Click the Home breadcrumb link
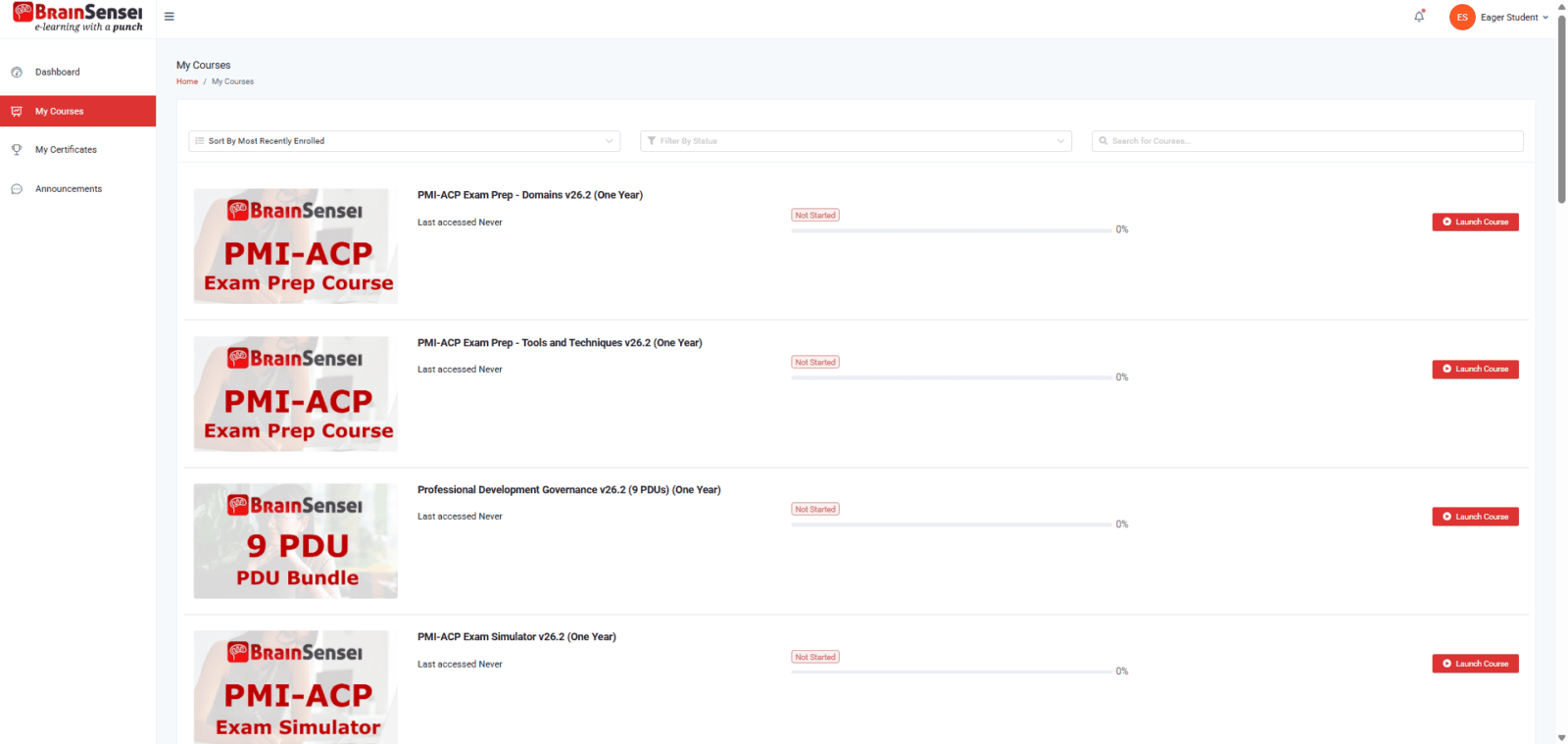 187,81
